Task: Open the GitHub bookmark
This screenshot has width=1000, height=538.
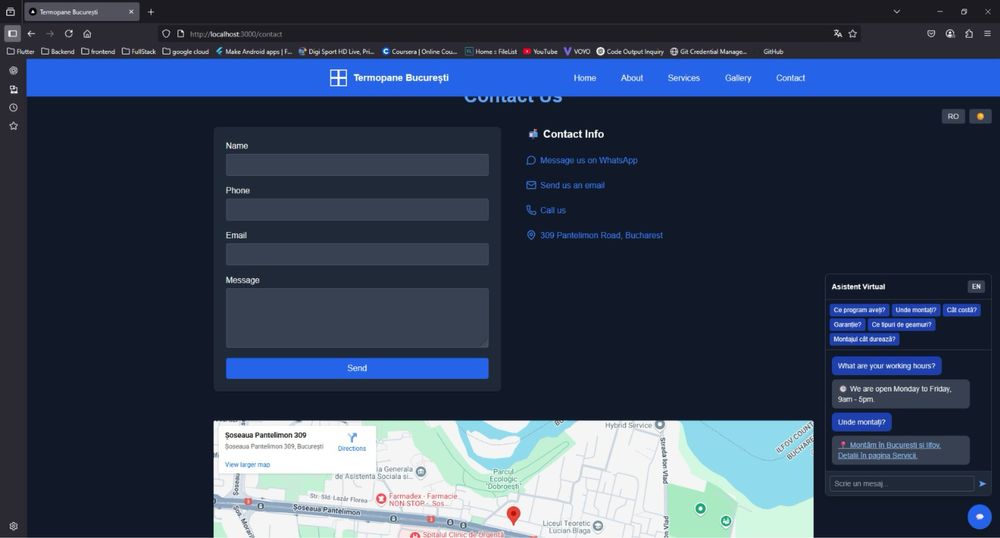Action: (x=773, y=52)
